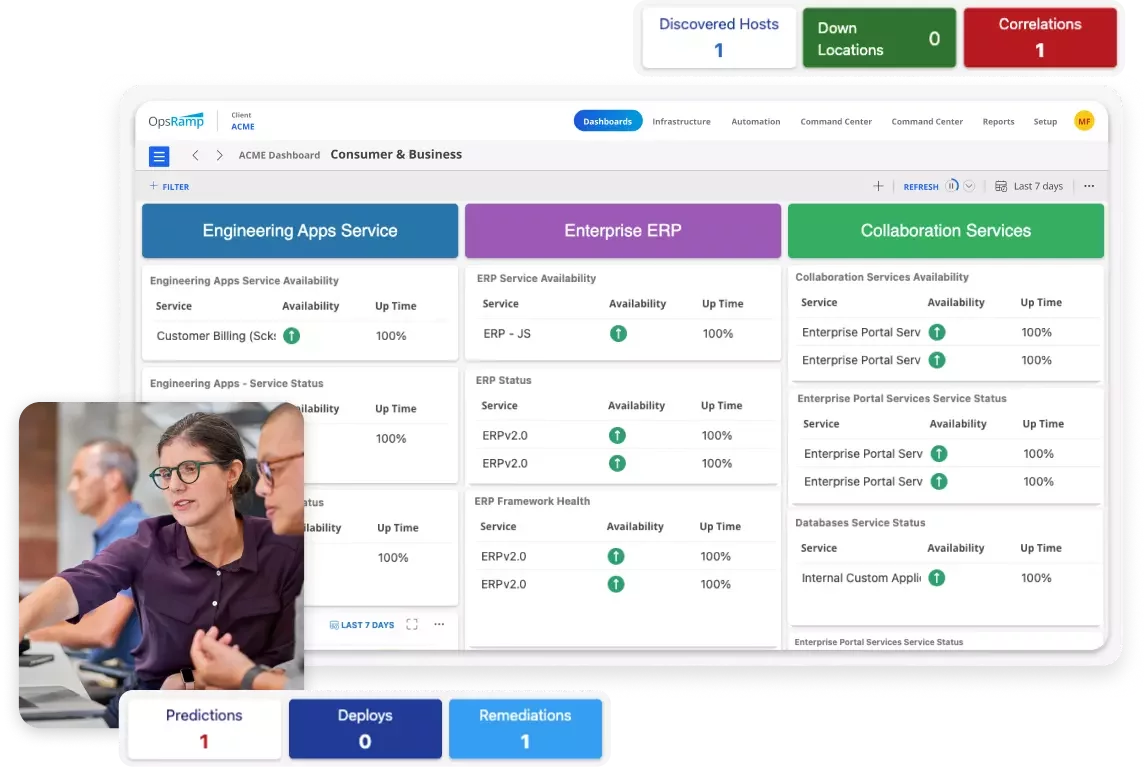Viewport: 1144px width, 767px height.
Task: Click the forward arrow navigation icon
Action: [220, 156]
